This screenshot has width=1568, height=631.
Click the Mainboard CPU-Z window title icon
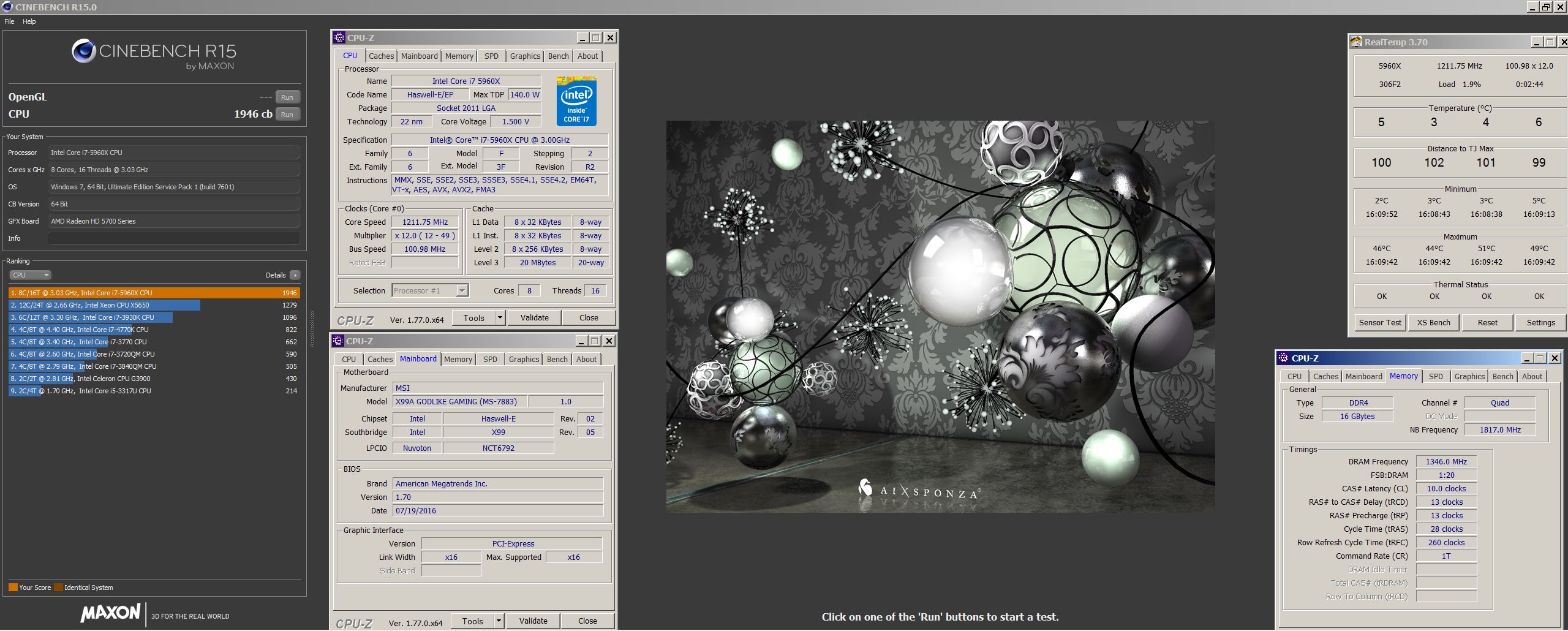coord(338,341)
